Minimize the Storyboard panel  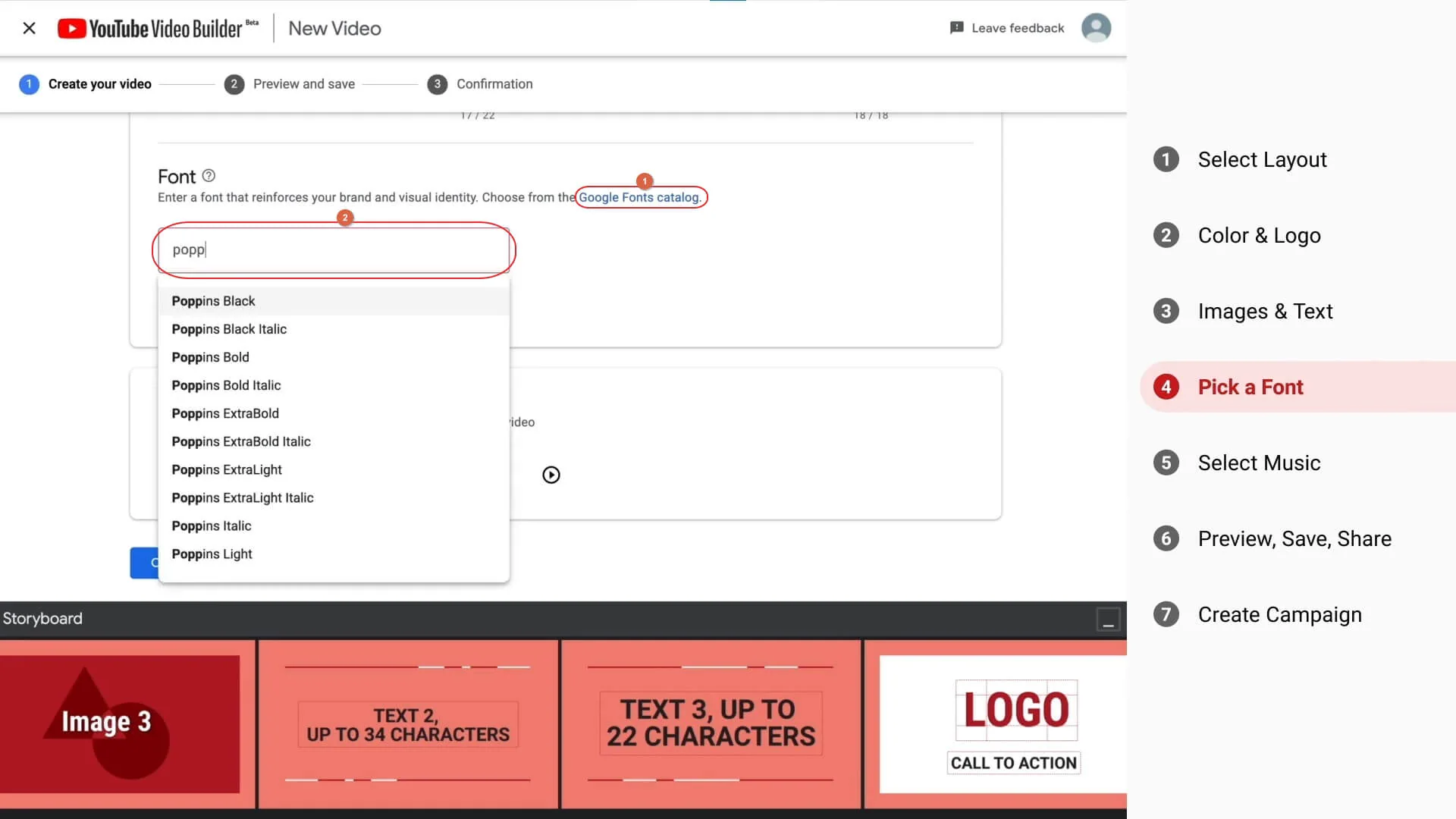coord(1108,620)
